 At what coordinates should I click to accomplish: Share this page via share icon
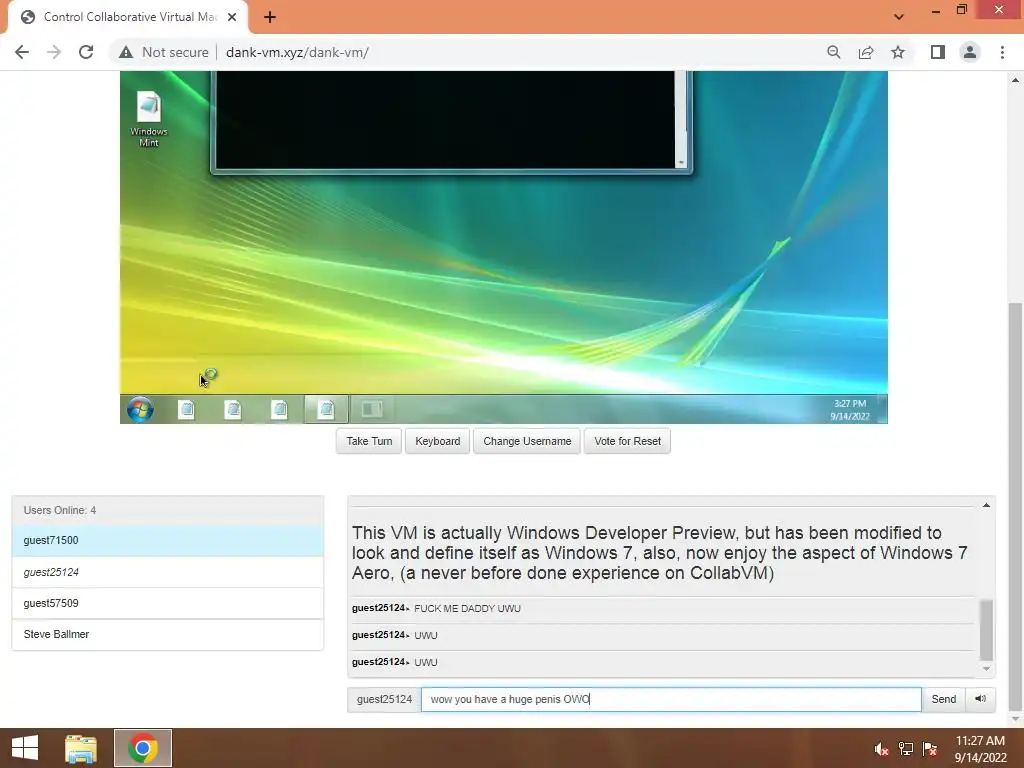[x=866, y=52]
